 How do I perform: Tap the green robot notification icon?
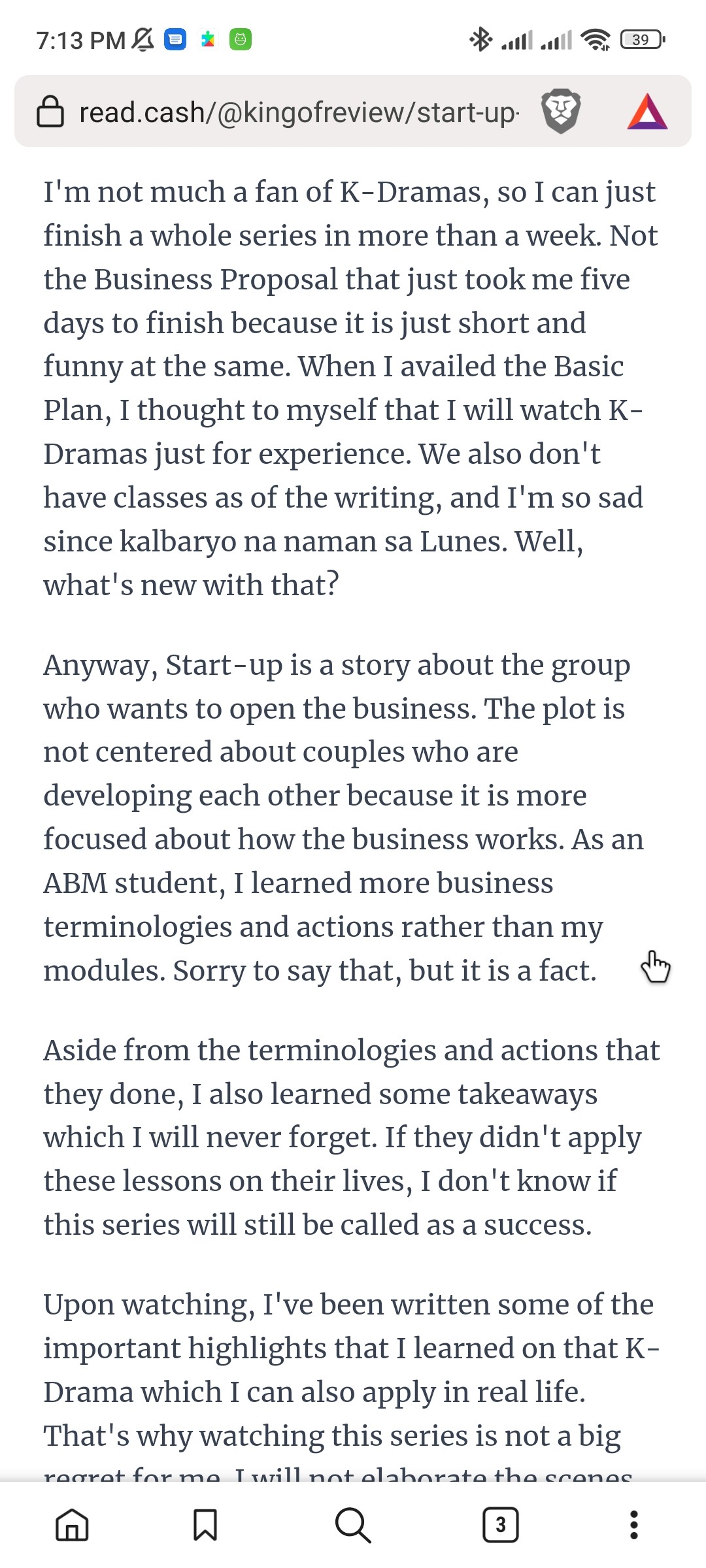point(241,40)
